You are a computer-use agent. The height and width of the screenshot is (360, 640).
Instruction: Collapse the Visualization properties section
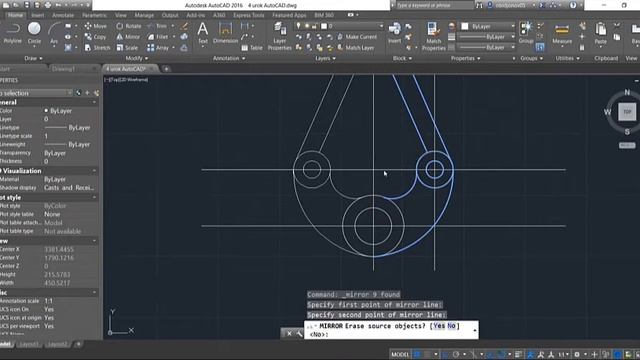click(x=94, y=171)
